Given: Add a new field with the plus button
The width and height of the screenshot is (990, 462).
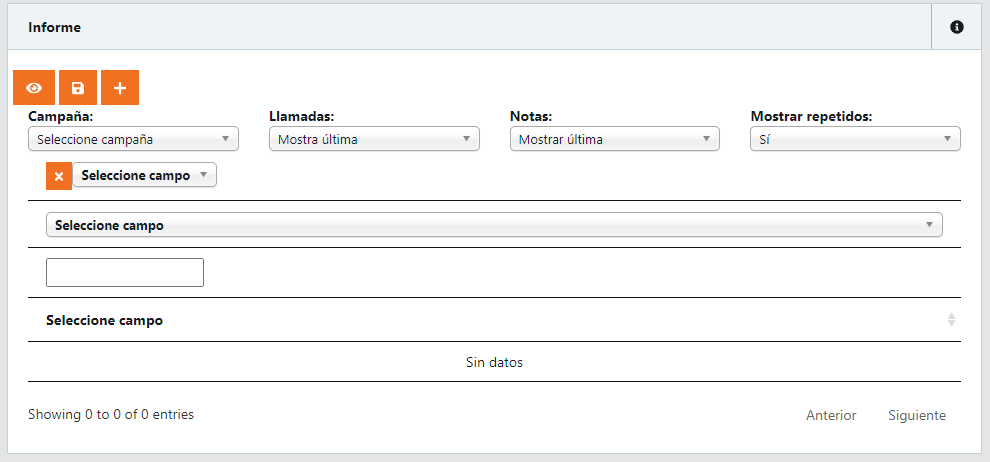Looking at the screenshot, I should (x=120, y=88).
